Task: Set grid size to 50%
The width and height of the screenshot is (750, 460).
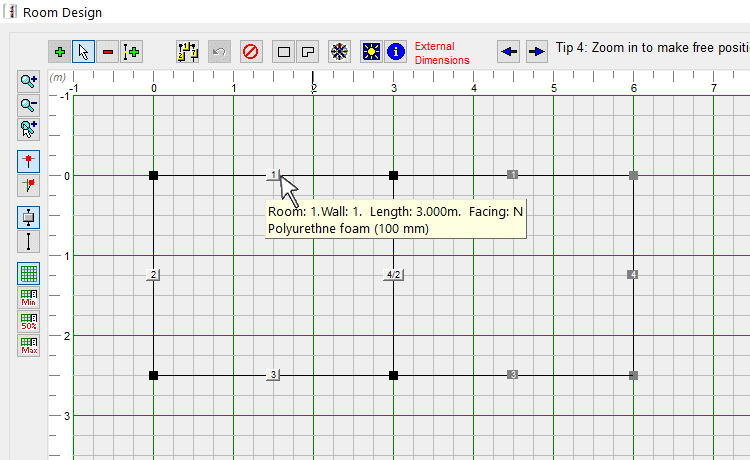Action: coord(28,321)
